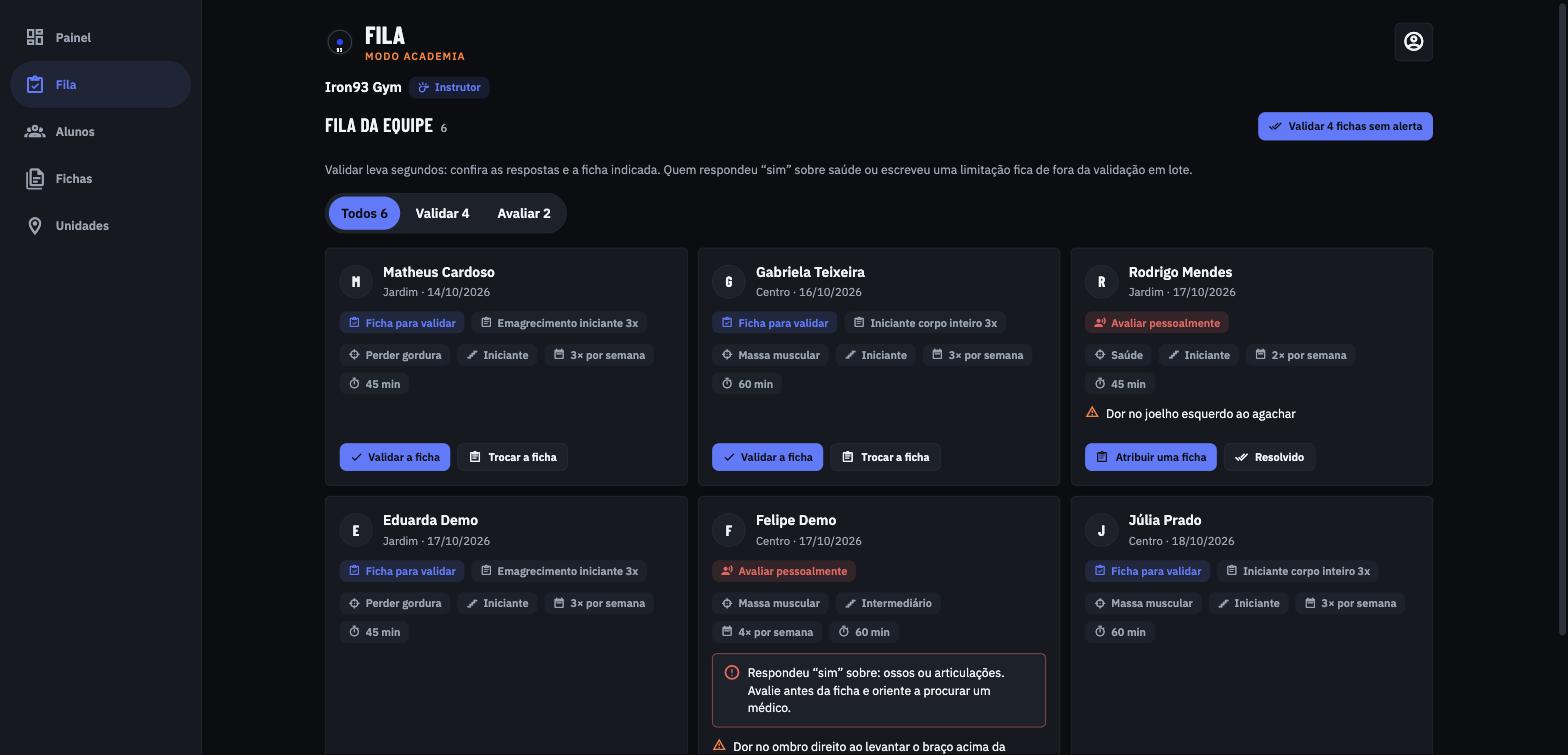The width and height of the screenshot is (1568, 755).
Task: Click the Painel dashboard icon in sidebar
Action: 35,38
